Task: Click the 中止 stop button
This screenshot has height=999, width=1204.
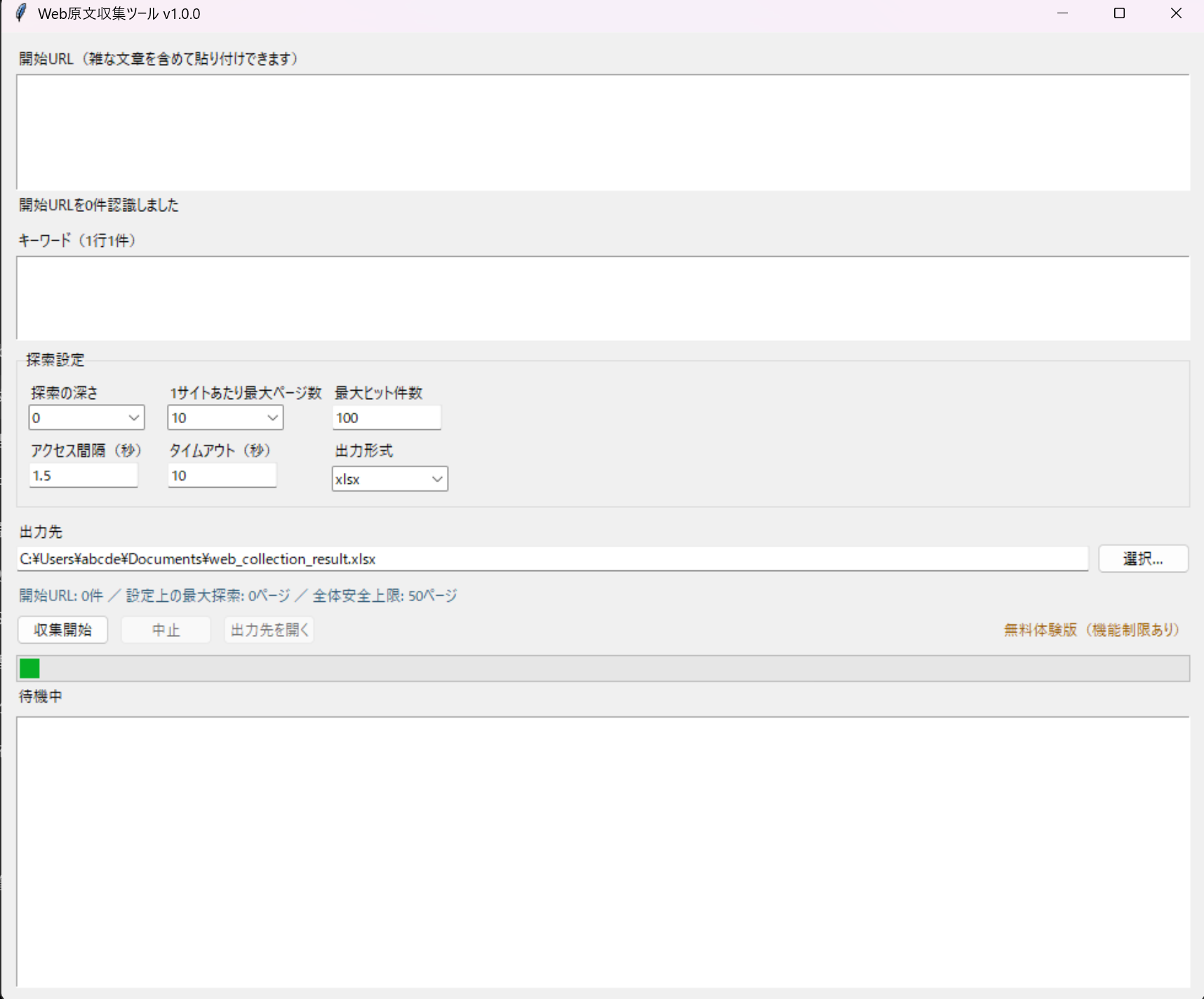Action: (x=166, y=629)
